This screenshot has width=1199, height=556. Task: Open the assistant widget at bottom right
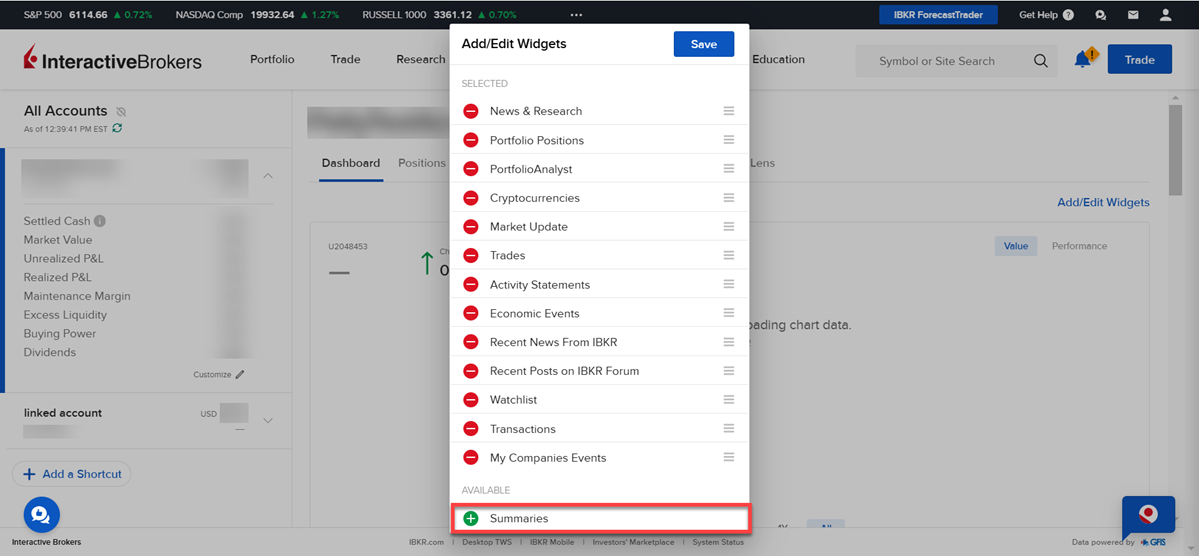point(1149,516)
